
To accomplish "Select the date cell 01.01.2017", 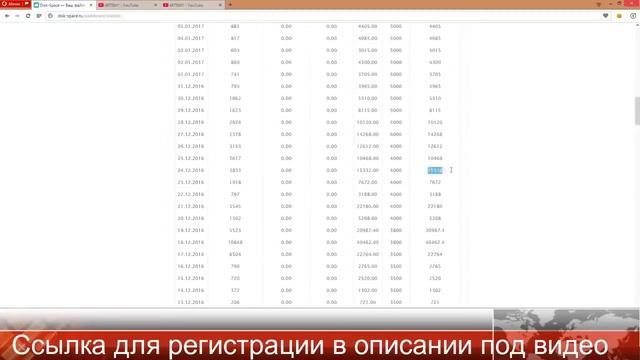I will pos(191,74).
